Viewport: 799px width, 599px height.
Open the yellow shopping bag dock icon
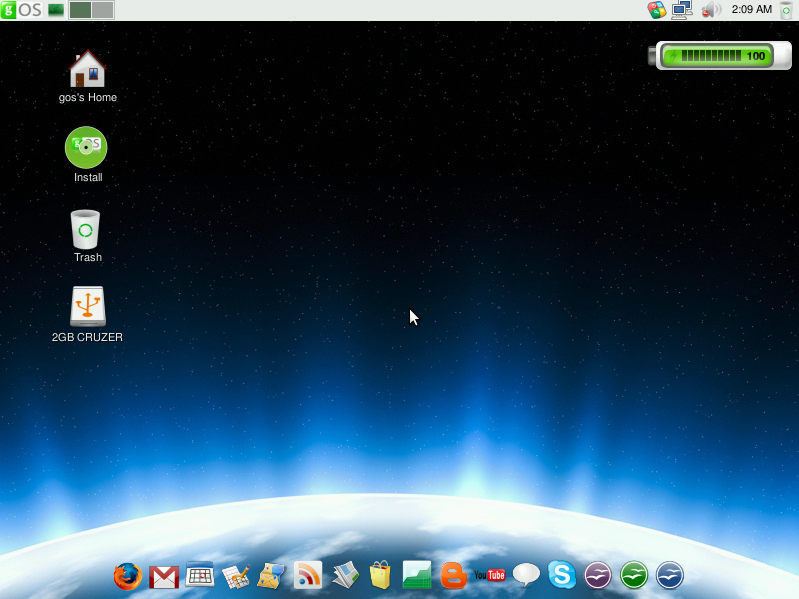pos(380,575)
